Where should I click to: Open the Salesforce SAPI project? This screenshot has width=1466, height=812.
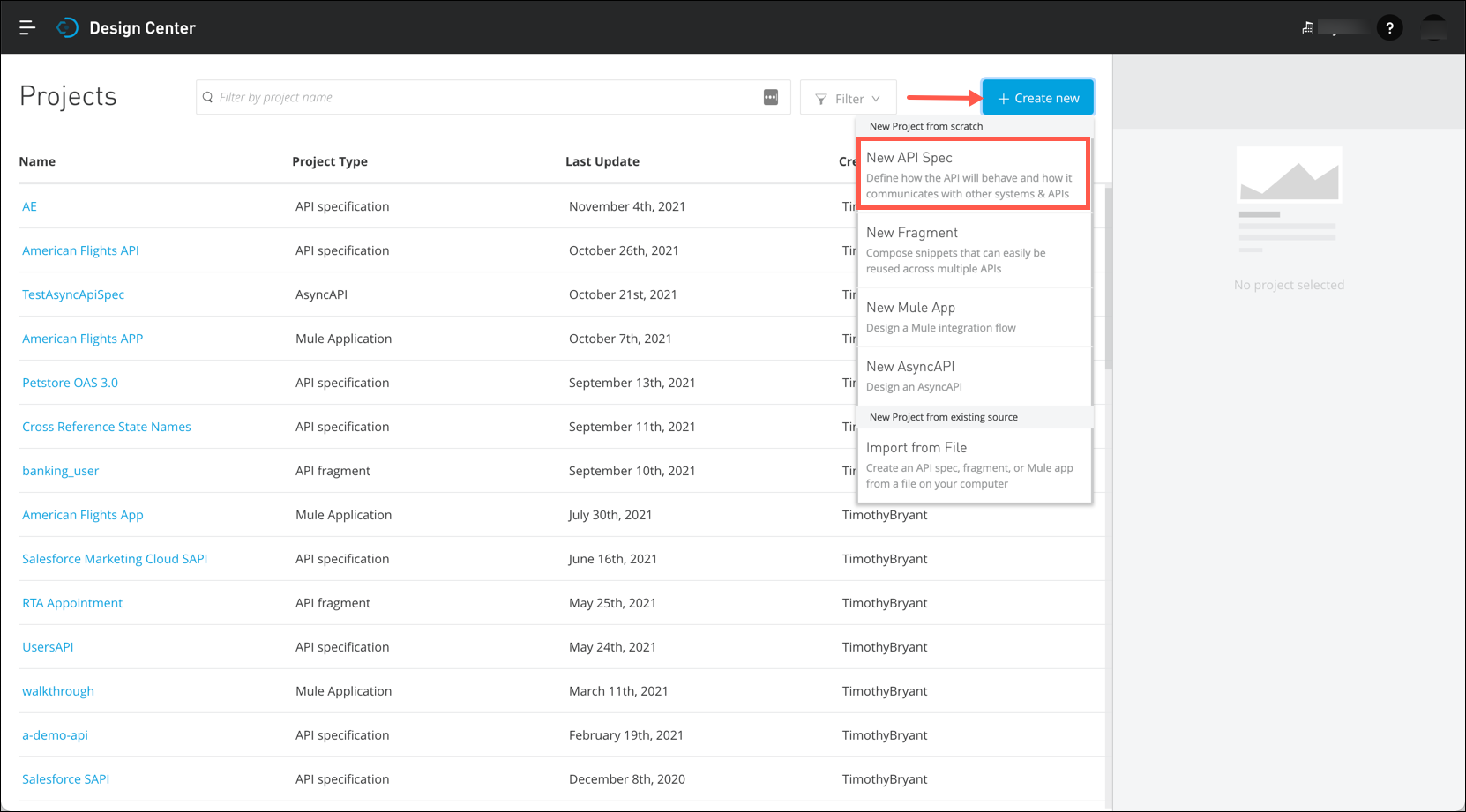click(66, 779)
